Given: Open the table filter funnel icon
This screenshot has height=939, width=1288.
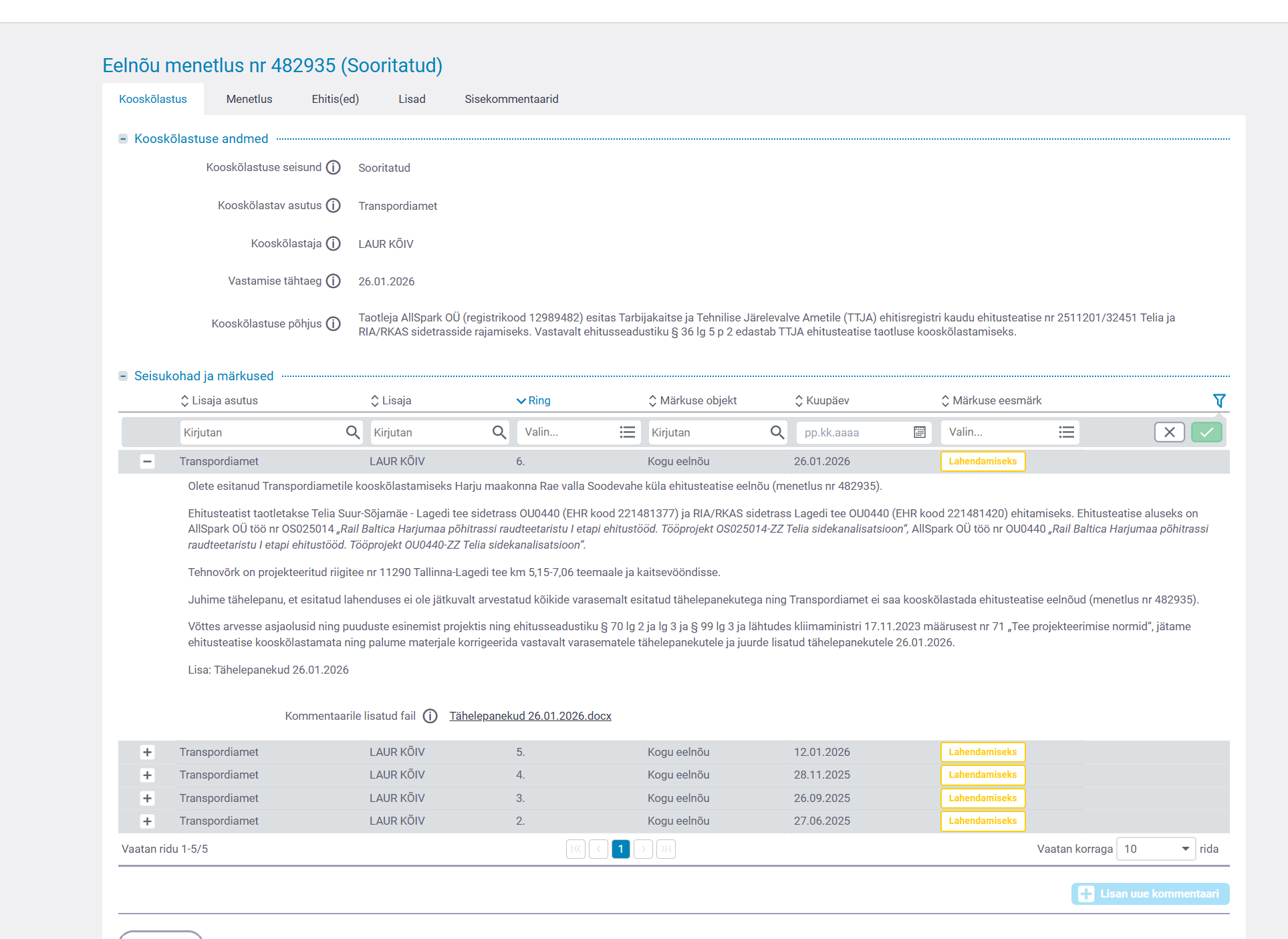Looking at the screenshot, I should (x=1218, y=400).
